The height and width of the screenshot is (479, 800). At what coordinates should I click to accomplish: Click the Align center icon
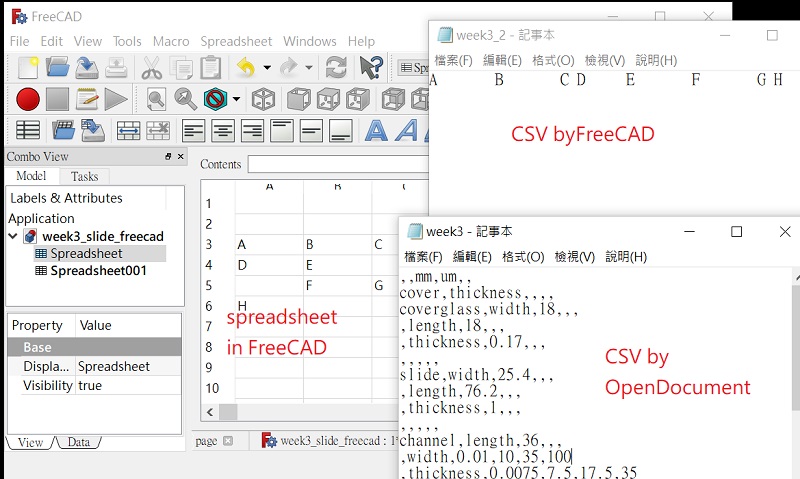pyautogui.click(x=223, y=131)
